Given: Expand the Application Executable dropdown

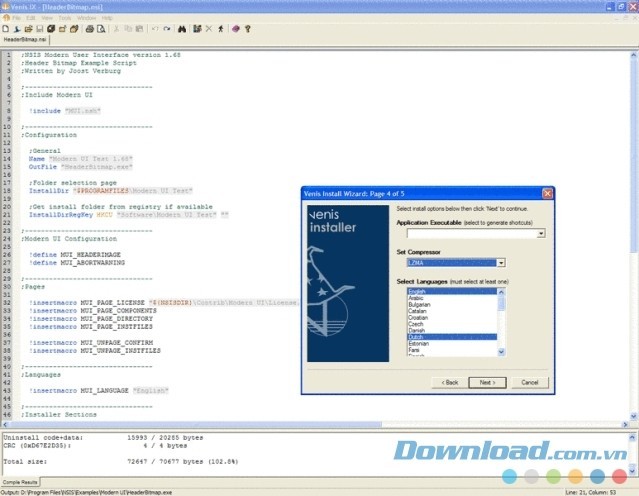Looking at the screenshot, I should (x=541, y=233).
